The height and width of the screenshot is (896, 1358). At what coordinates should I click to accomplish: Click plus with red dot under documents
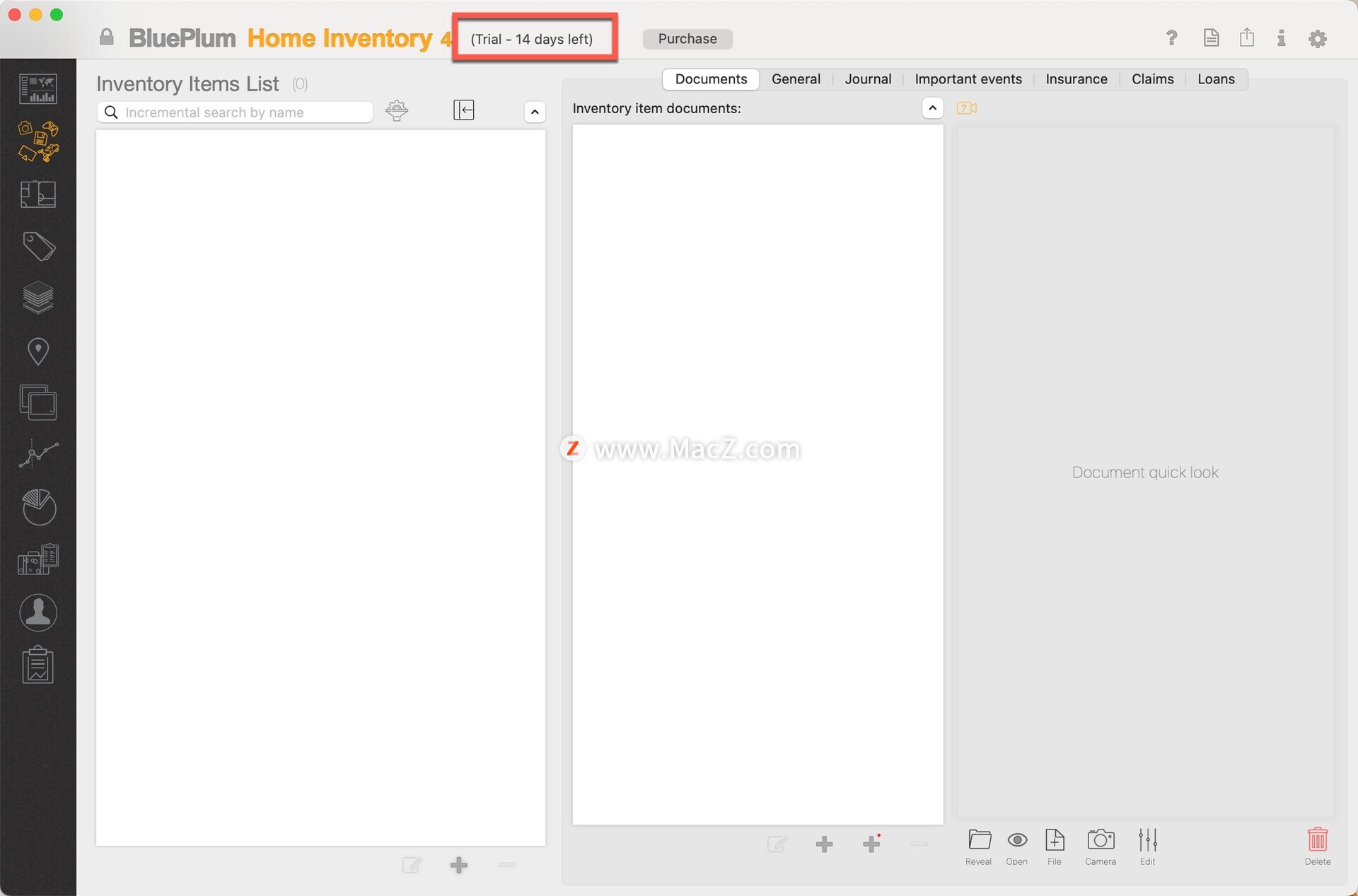pyautogui.click(x=872, y=843)
